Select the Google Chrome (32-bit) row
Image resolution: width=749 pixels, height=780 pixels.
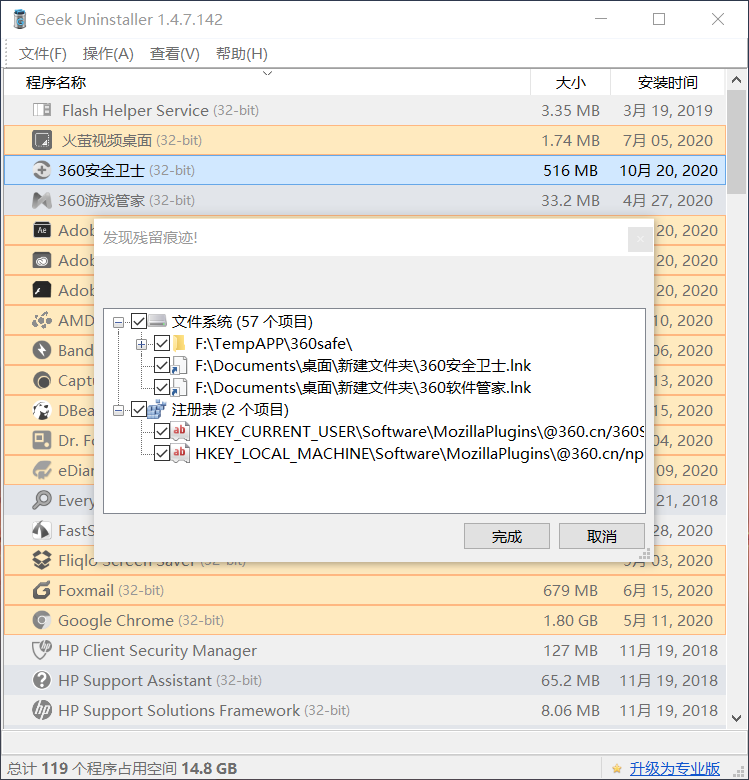[x=365, y=620]
